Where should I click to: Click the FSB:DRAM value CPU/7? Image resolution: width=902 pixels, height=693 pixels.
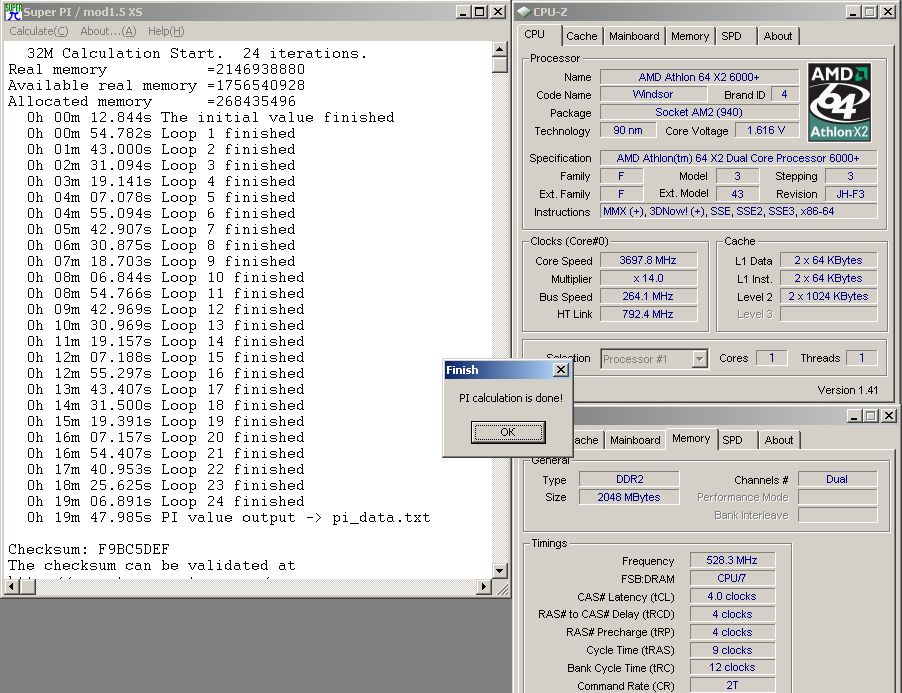point(732,578)
